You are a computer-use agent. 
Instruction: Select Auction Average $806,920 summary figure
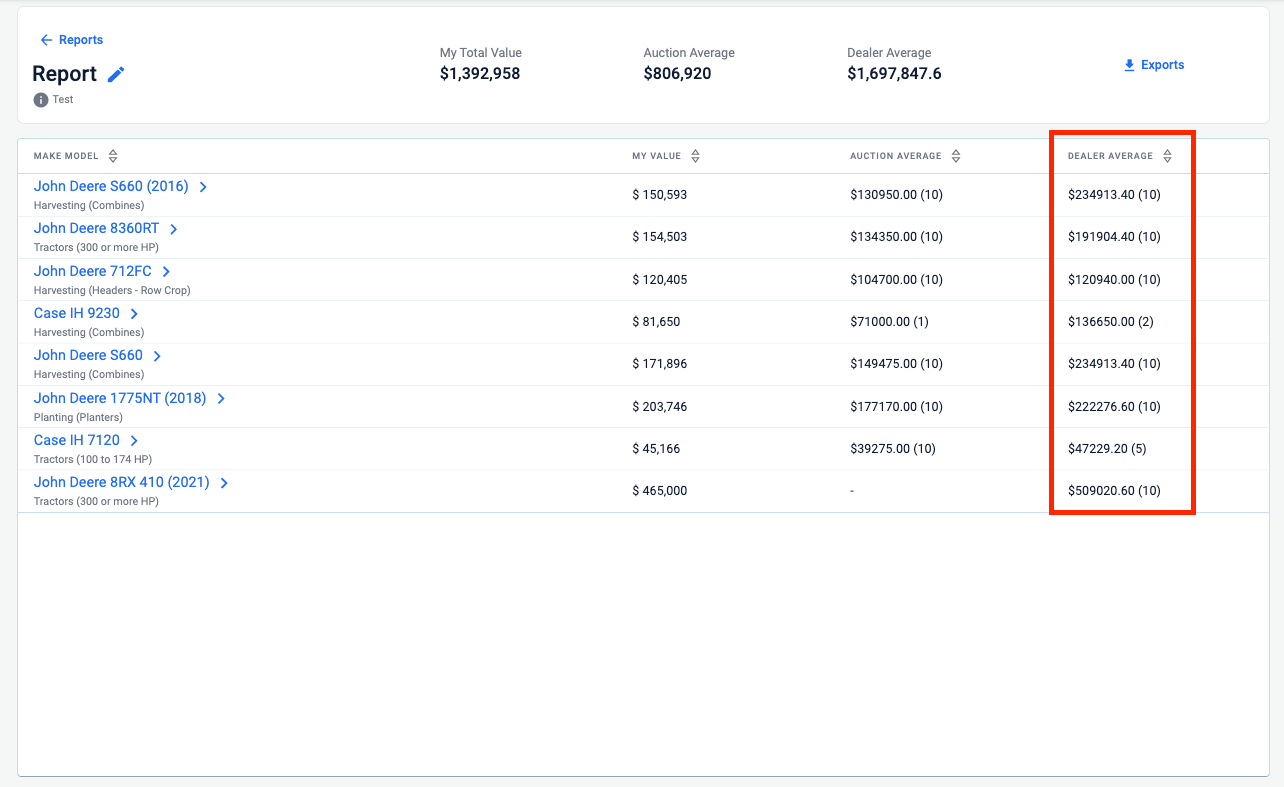pyautogui.click(x=678, y=74)
